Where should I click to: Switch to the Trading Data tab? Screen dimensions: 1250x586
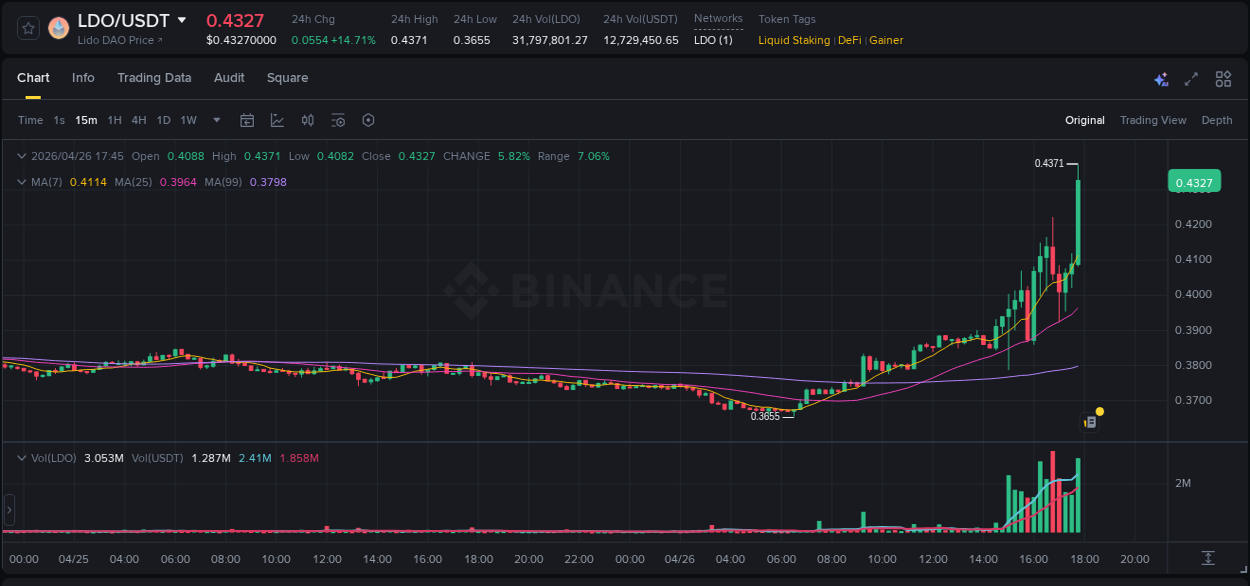pyautogui.click(x=154, y=78)
